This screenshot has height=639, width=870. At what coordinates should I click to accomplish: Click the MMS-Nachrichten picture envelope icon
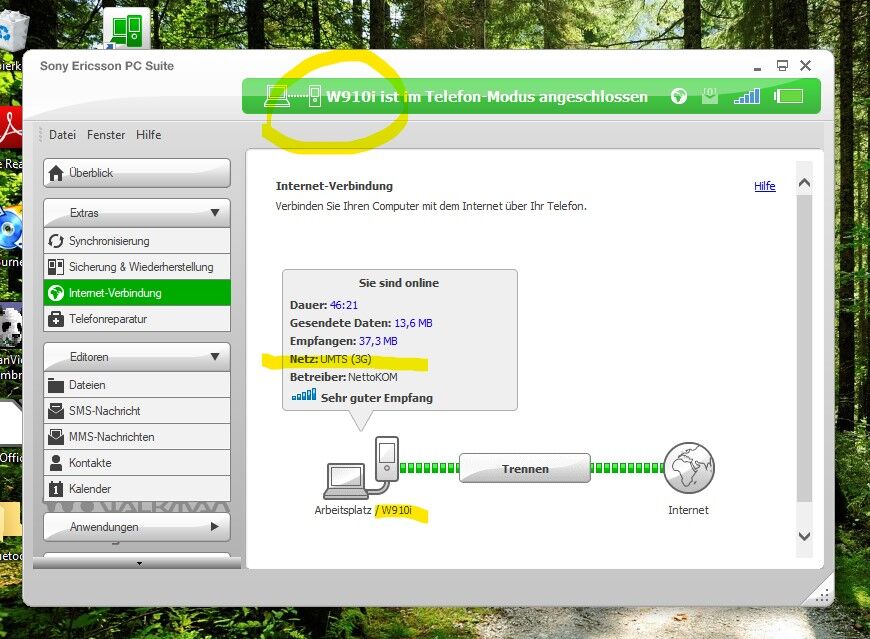point(55,437)
